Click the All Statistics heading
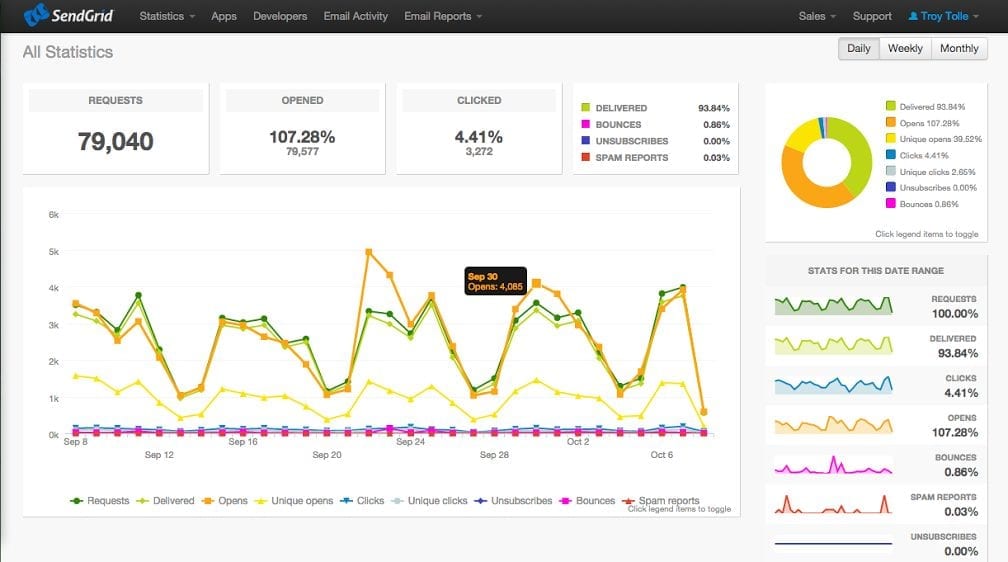1008x562 pixels. [68, 52]
